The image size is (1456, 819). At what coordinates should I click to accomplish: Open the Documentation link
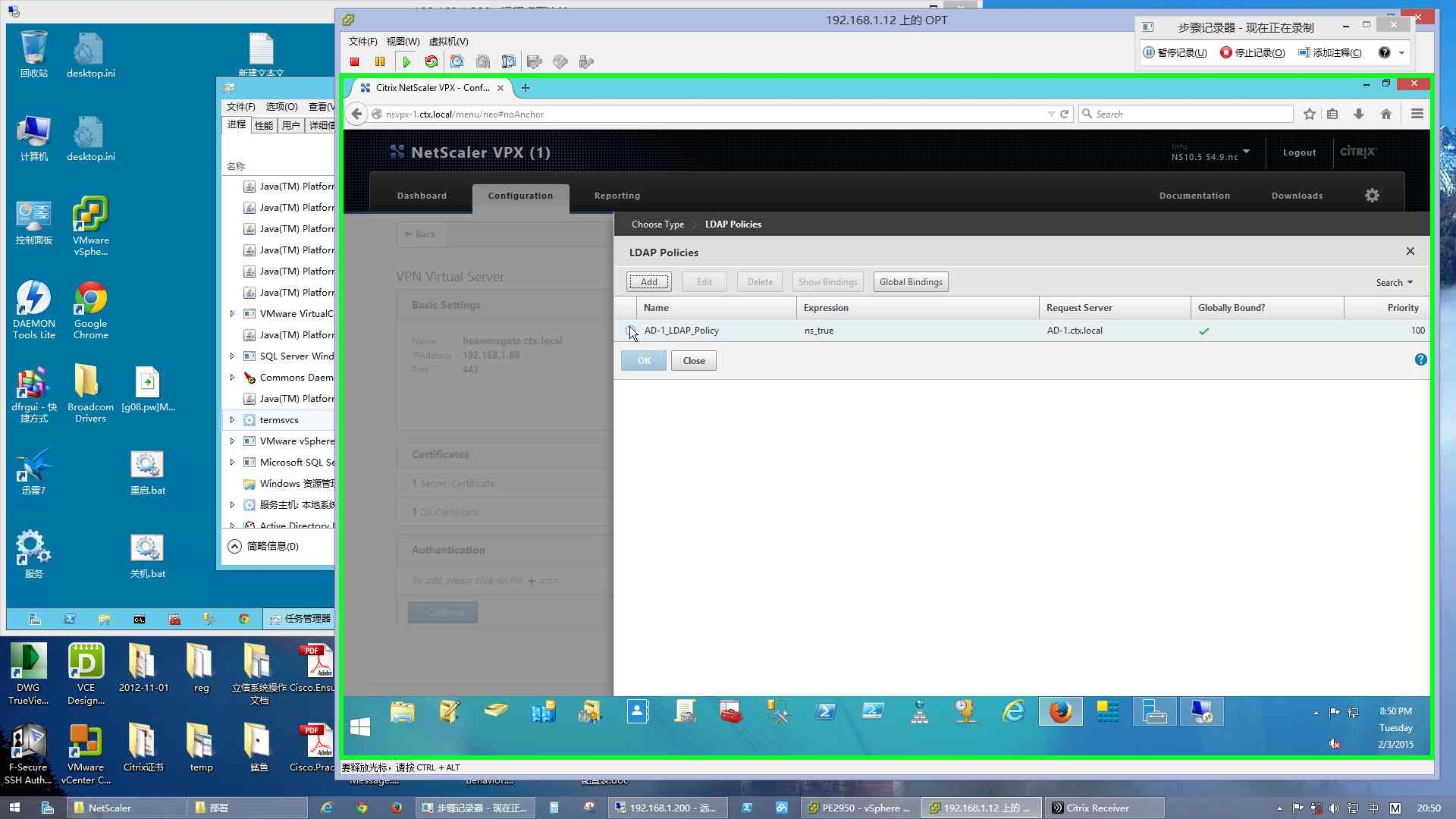click(1194, 196)
